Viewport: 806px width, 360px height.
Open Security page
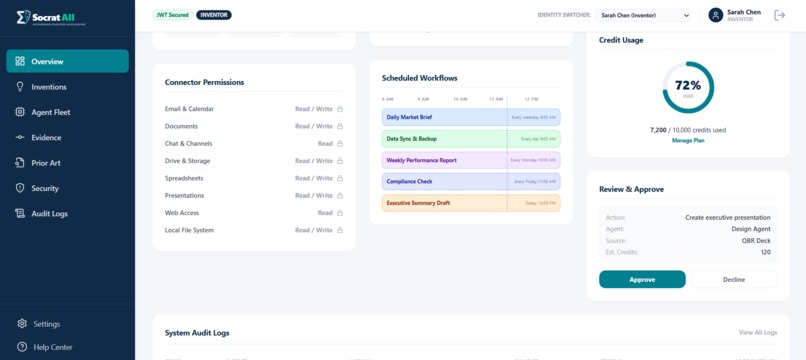tap(67, 188)
